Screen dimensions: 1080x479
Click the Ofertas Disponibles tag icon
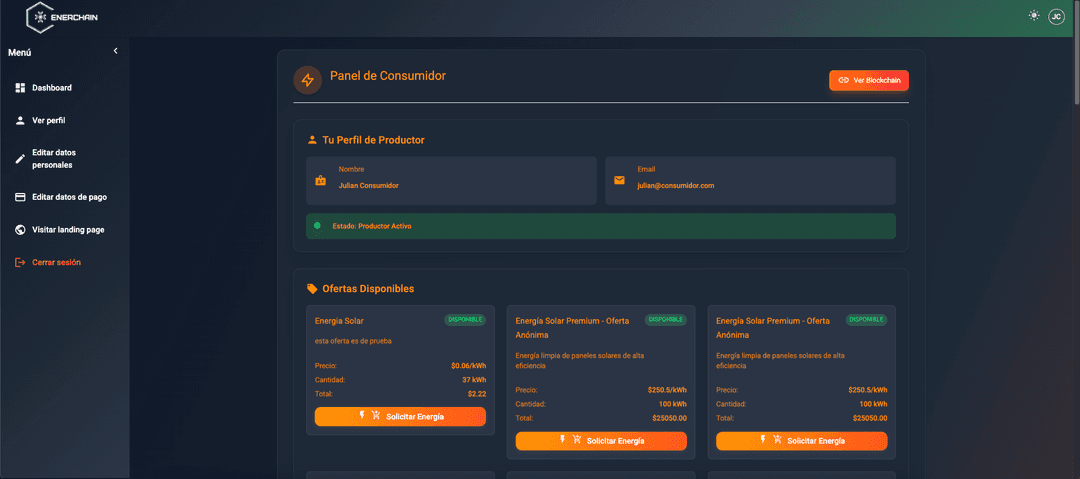click(312, 289)
